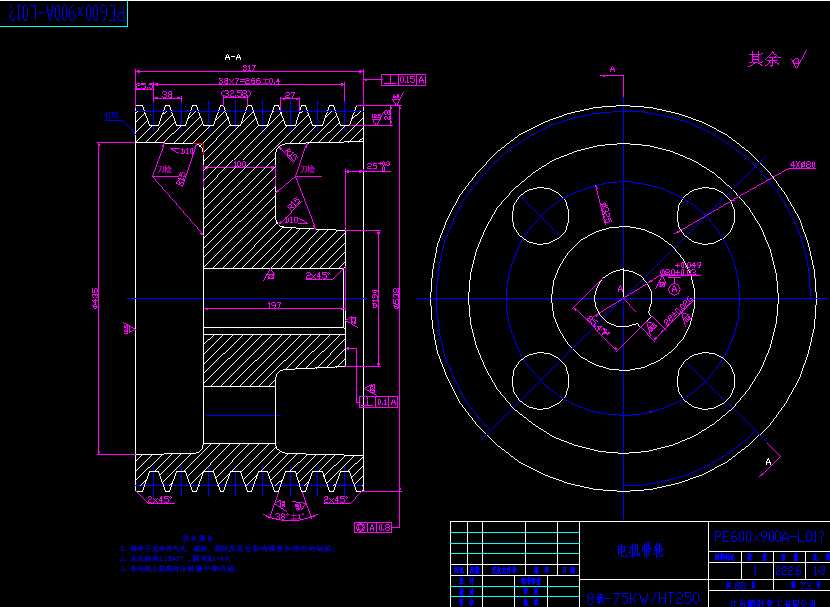
Task: Click the ø435 diameter dimension text
Action: [x=96, y=298]
